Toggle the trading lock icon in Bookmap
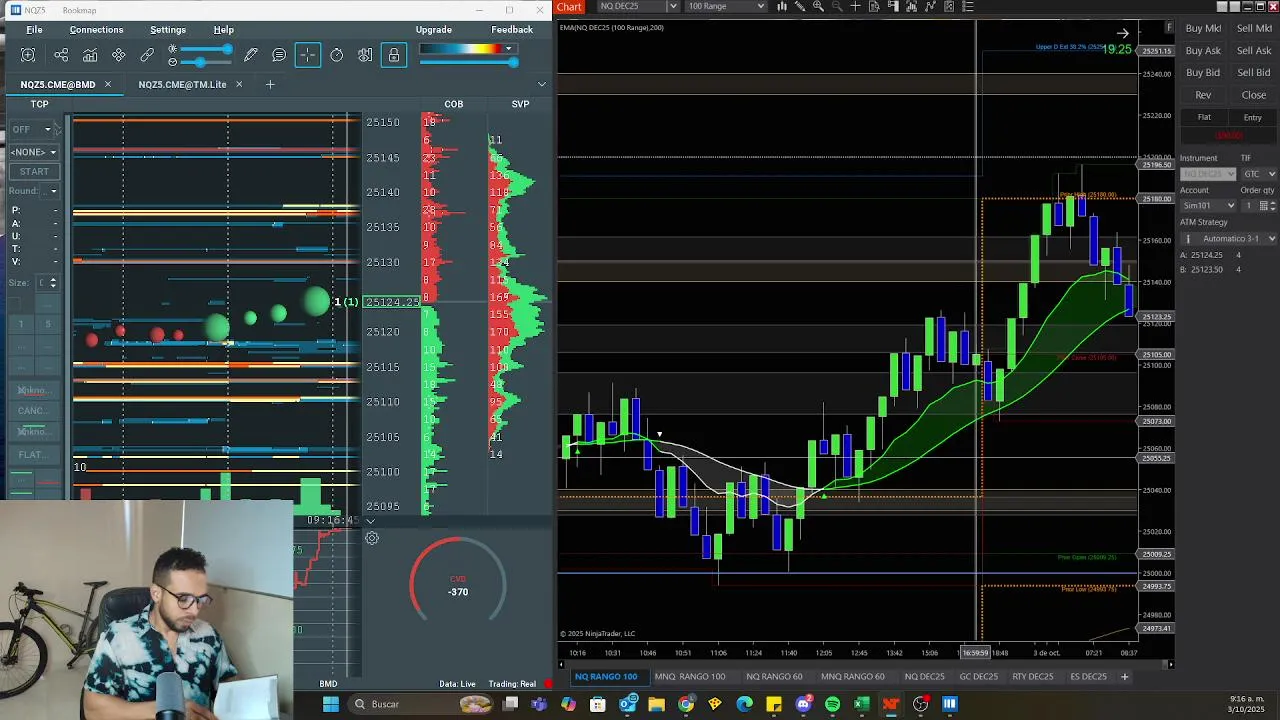Viewport: 1280px width, 720px height. click(x=394, y=55)
